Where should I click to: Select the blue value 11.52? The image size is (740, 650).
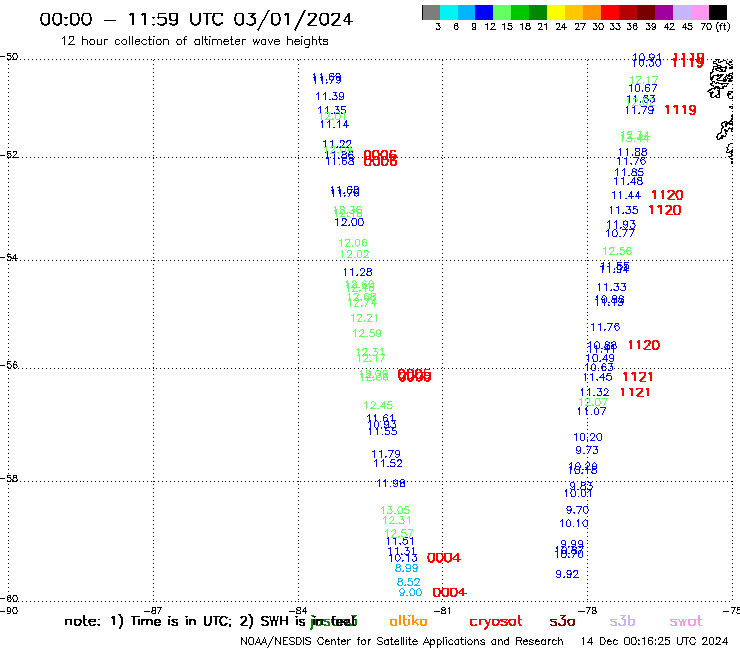tap(388, 464)
